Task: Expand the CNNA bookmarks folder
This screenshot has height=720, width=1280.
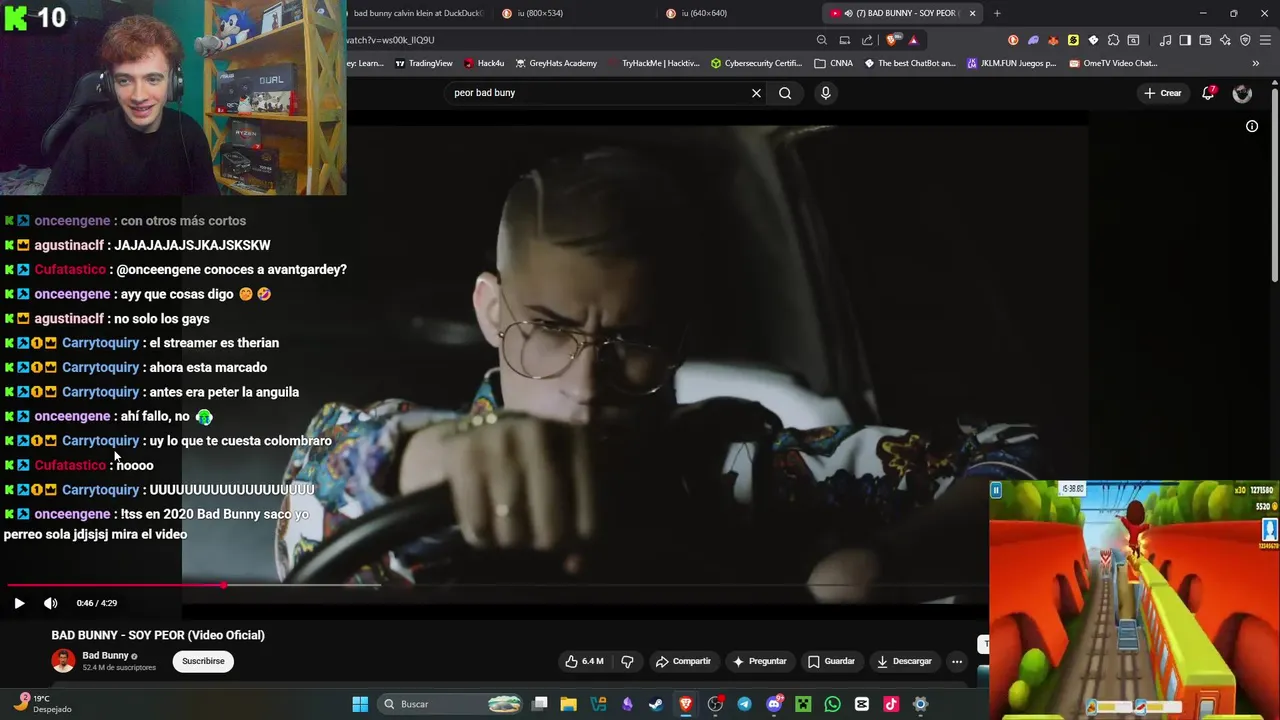Action: point(834,63)
